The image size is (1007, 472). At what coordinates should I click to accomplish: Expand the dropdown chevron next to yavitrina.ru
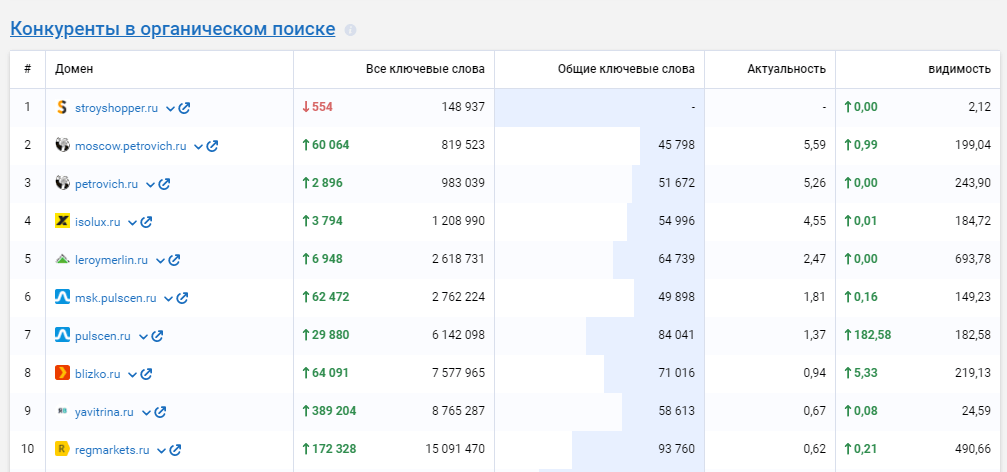click(146, 412)
